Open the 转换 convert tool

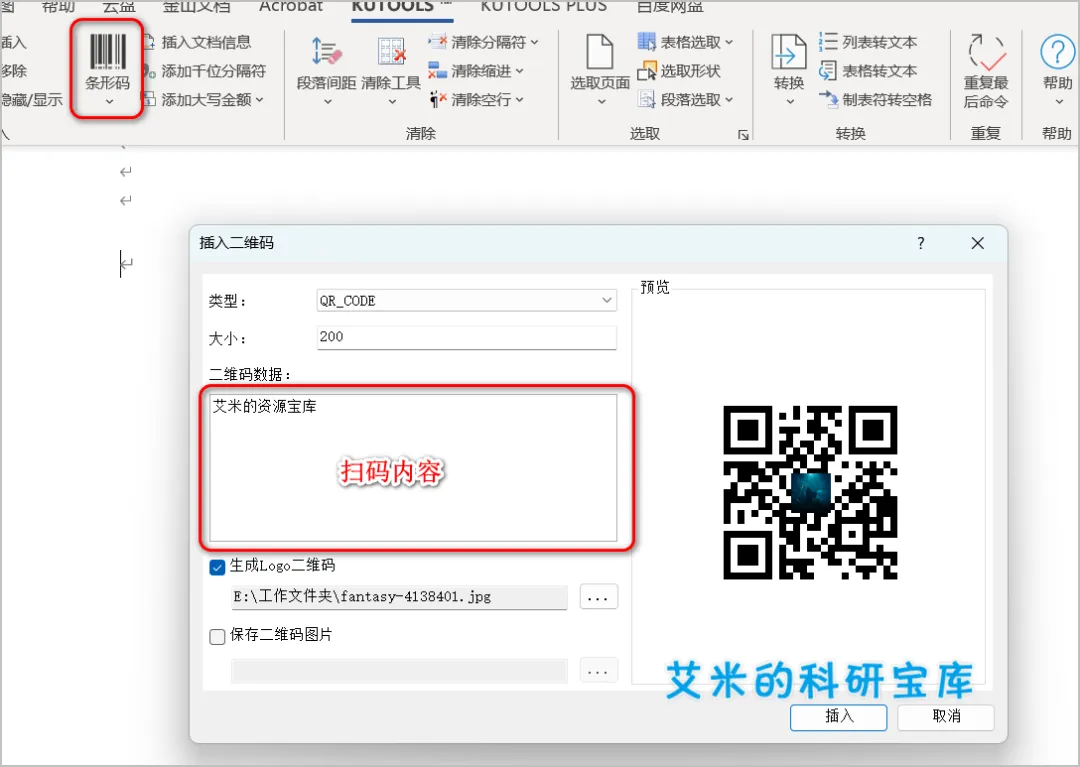click(x=789, y=70)
